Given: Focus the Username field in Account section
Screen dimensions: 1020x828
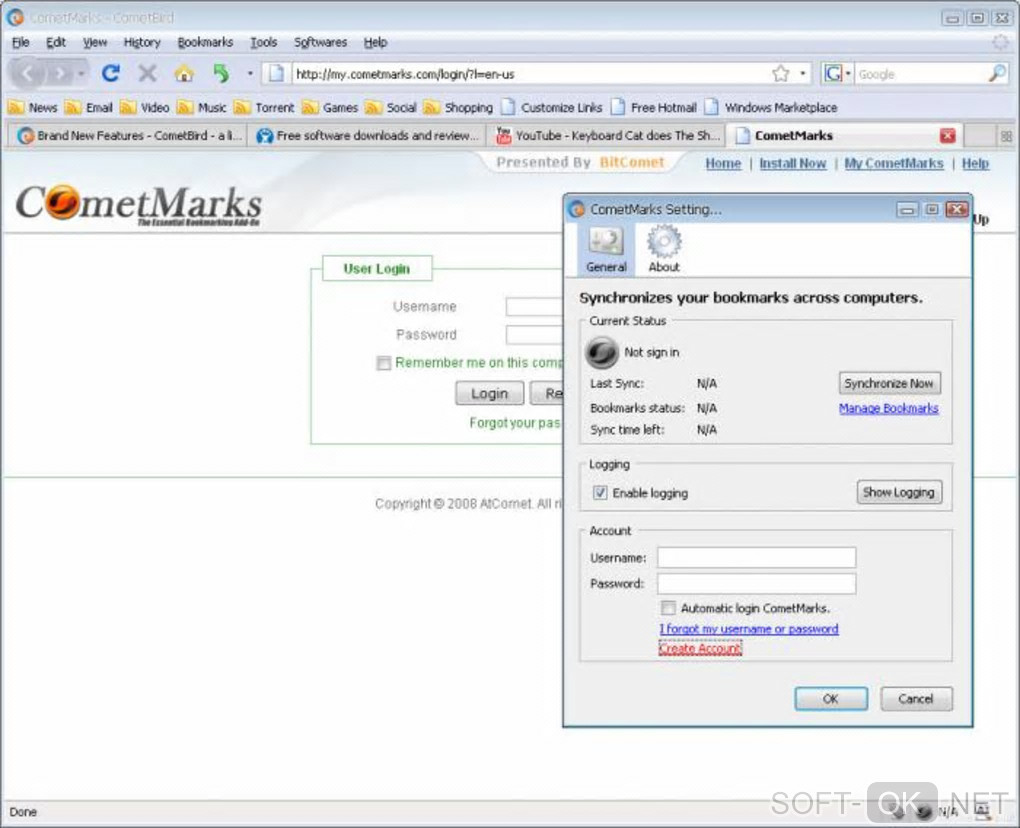Looking at the screenshot, I should tap(757, 557).
